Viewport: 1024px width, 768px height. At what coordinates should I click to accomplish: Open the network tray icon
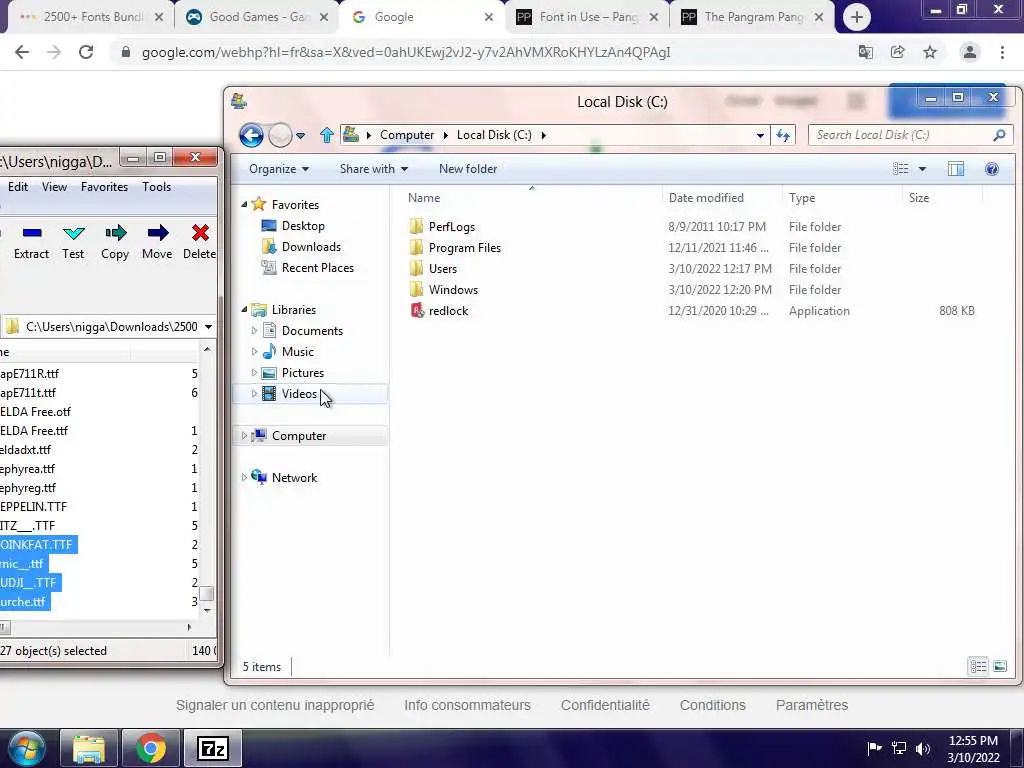(899, 748)
